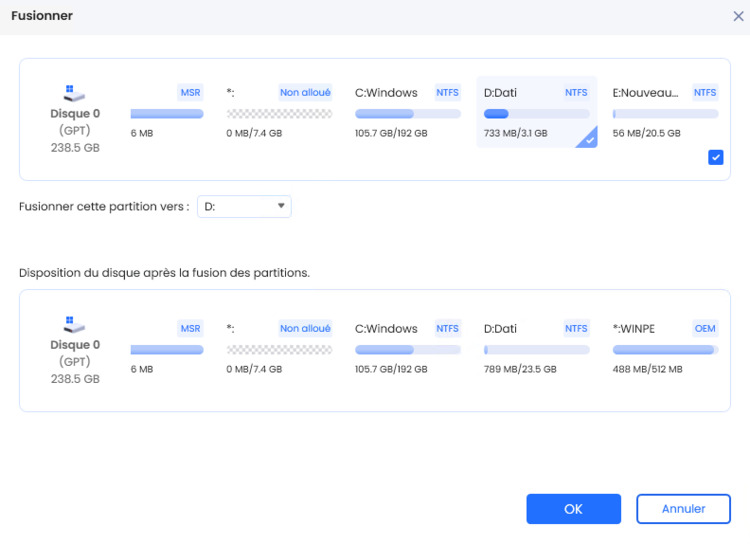Viewport: 750px width, 544px height.
Task: Click the '56 MB/20.5 GB' size text
Action: (x=646, y=133)
